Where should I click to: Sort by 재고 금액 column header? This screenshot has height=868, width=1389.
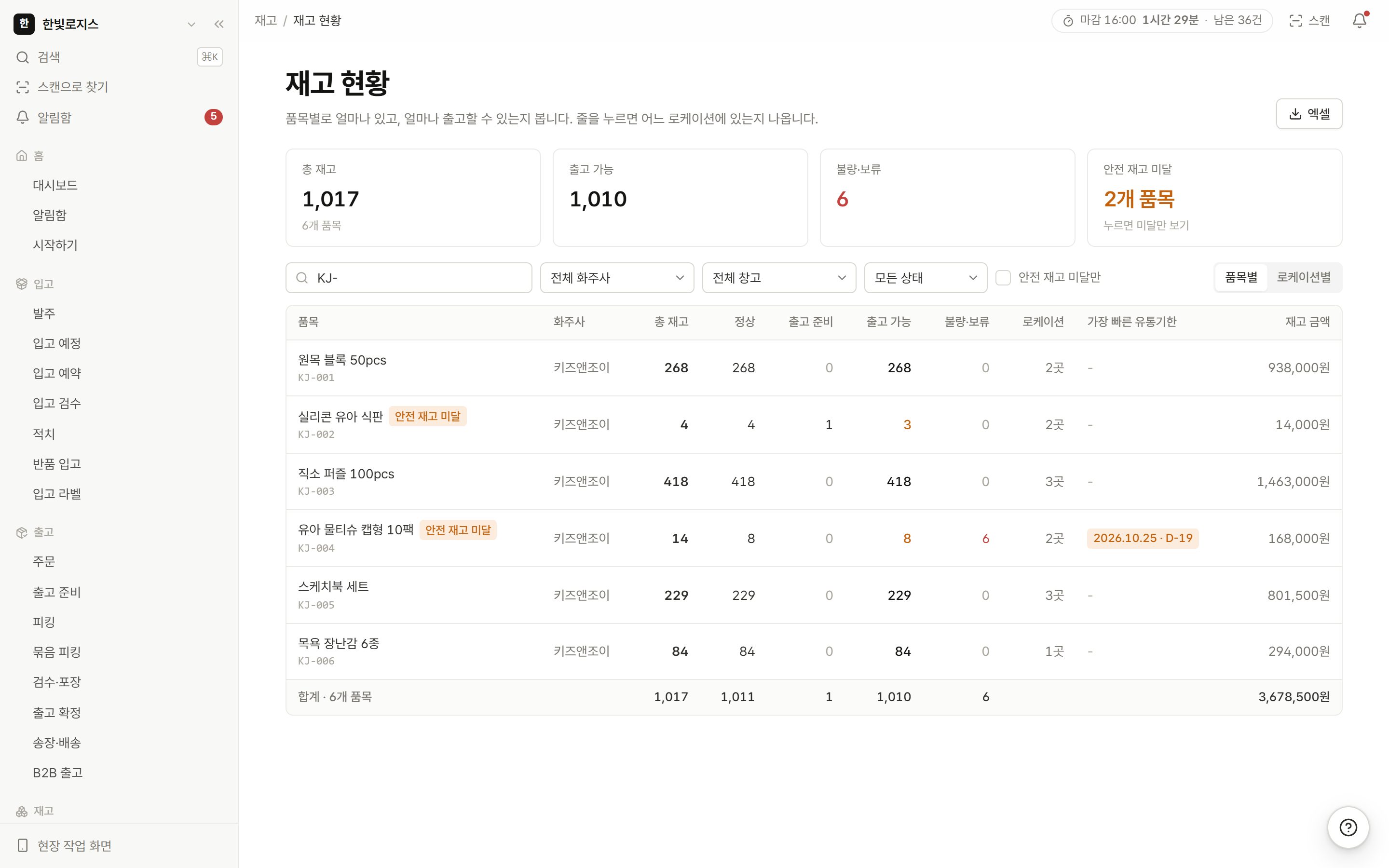[x=1307, y=322]
